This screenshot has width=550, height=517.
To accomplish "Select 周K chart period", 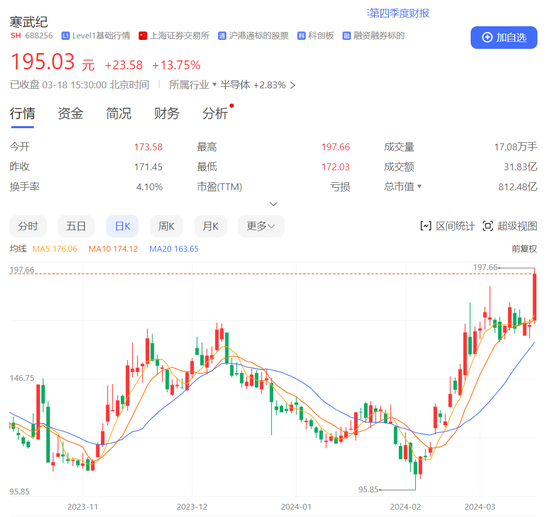I will pos(166,226).
